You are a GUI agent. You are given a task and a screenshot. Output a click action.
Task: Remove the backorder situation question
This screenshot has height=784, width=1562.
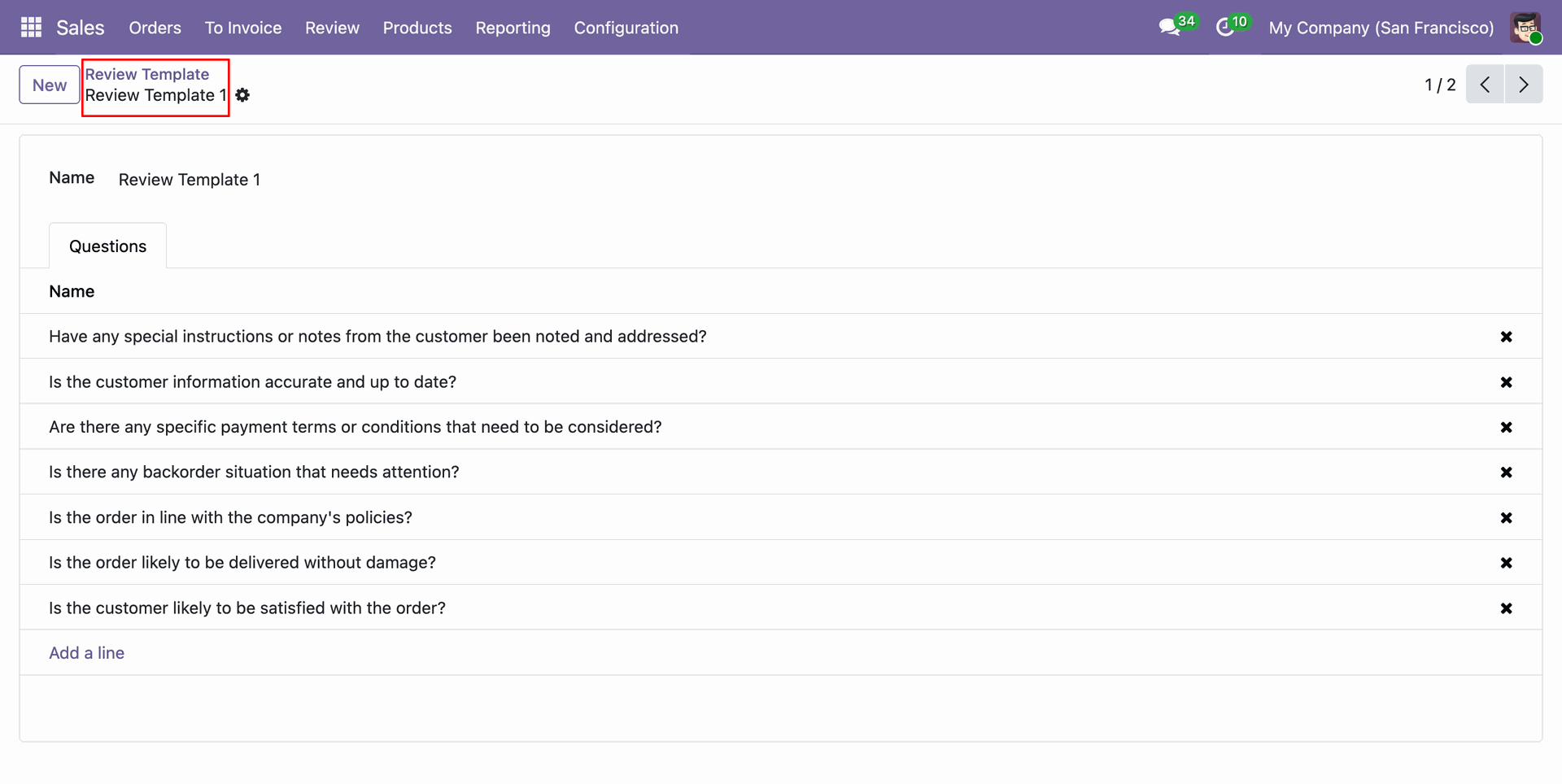coord(1506,473)
